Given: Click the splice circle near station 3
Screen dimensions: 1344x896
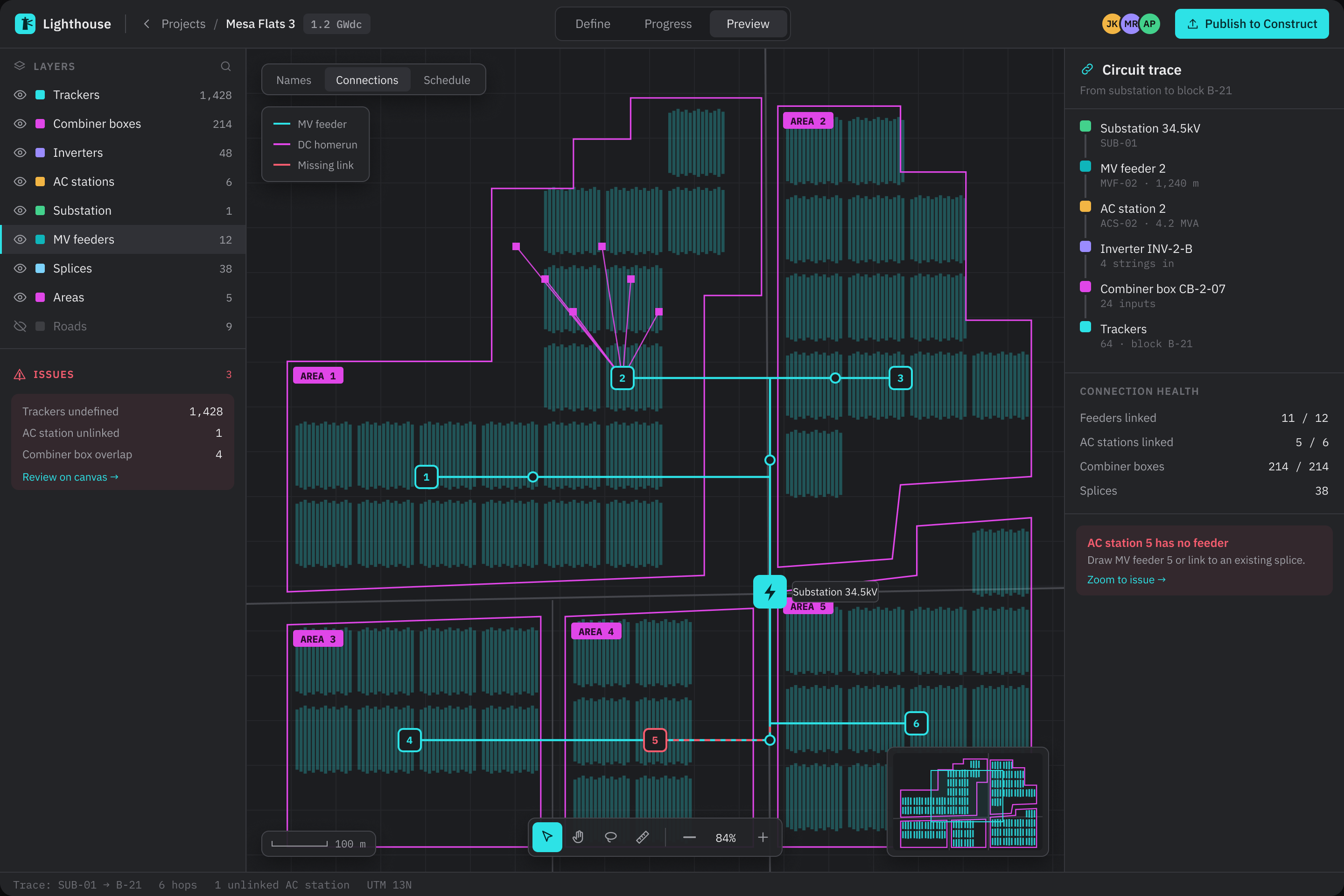Looking at the screenshot, I should 835,378.
